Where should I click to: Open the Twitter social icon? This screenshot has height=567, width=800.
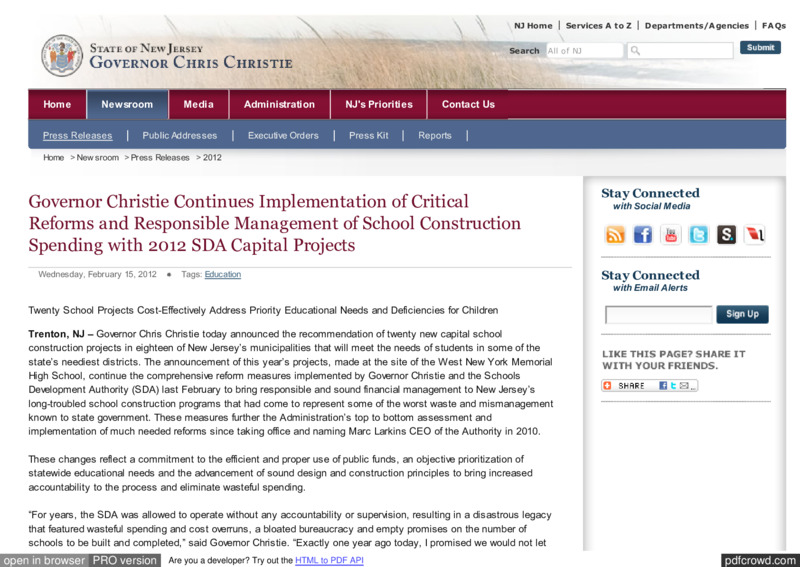(698, 235)
